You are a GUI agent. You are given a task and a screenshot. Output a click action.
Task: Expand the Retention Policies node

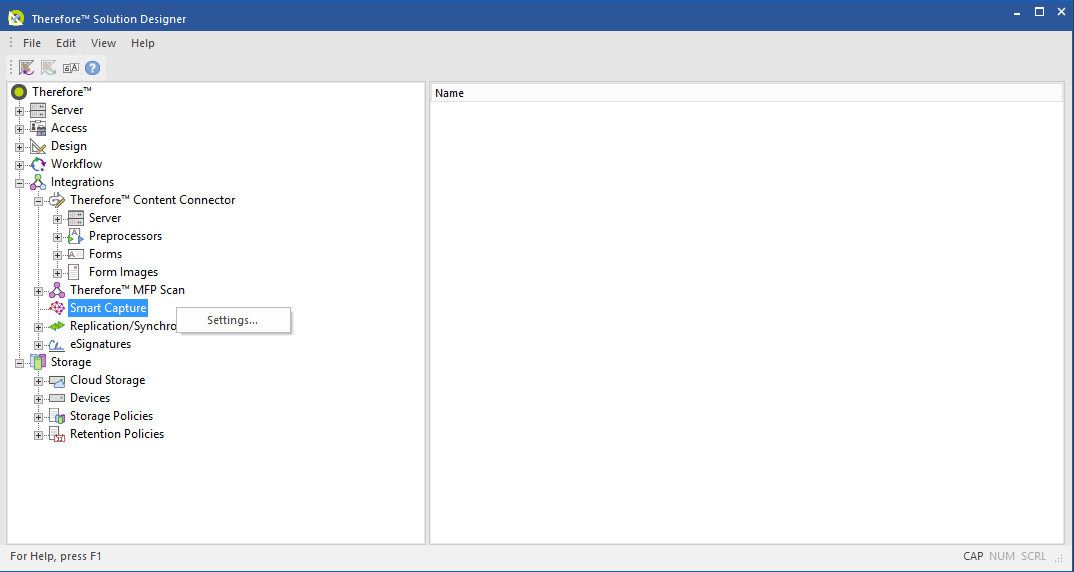[x=38, y=435]
